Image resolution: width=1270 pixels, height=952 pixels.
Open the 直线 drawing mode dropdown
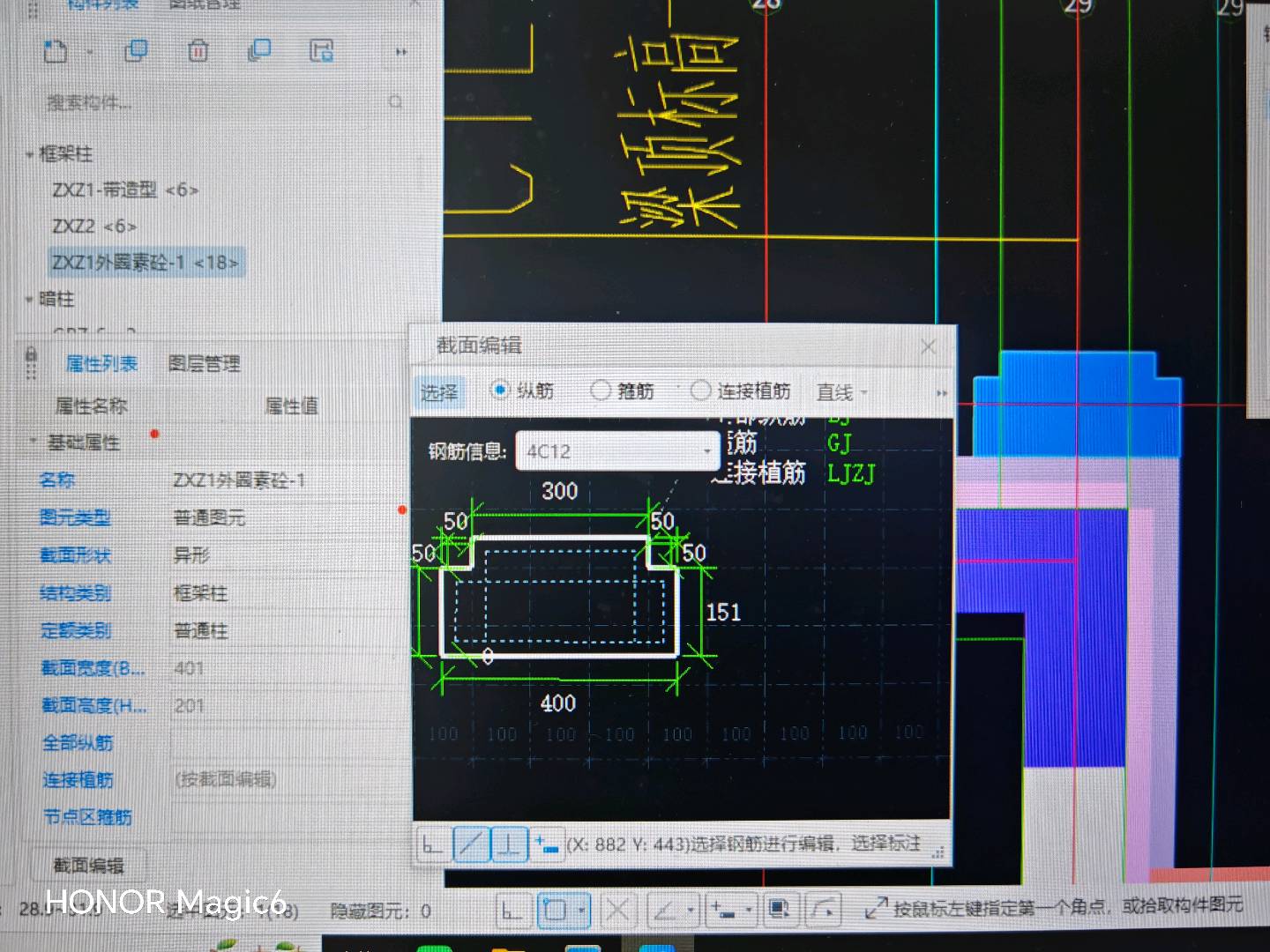point(842,392)
